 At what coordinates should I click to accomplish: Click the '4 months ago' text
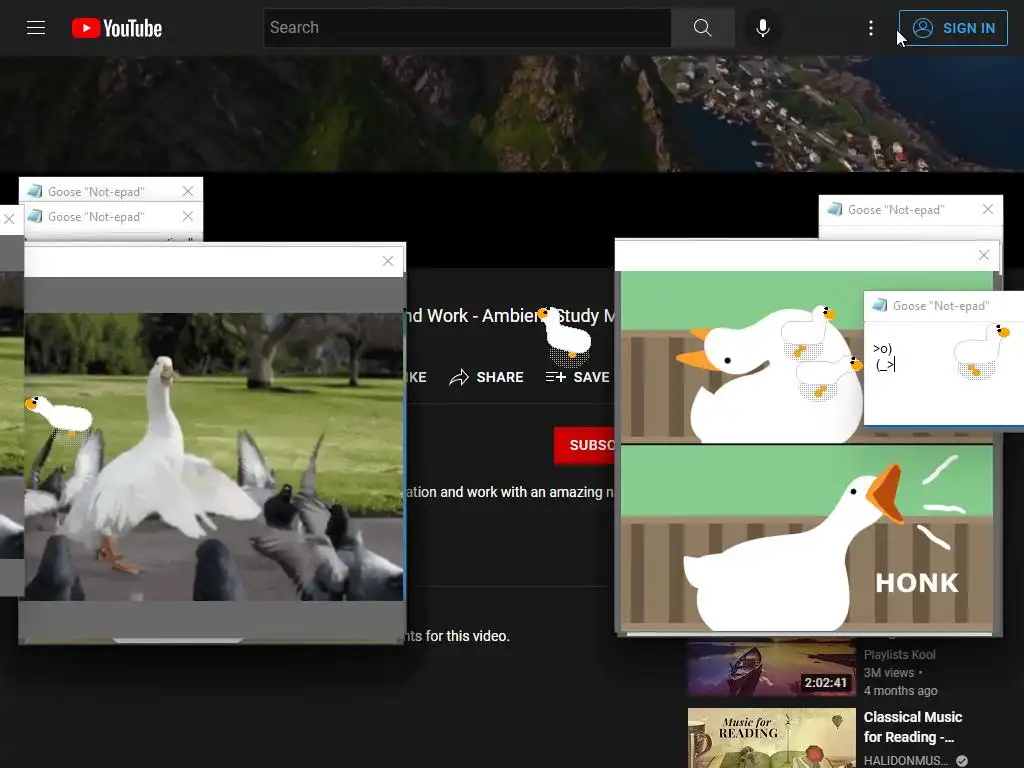click(x=901, y=690)
